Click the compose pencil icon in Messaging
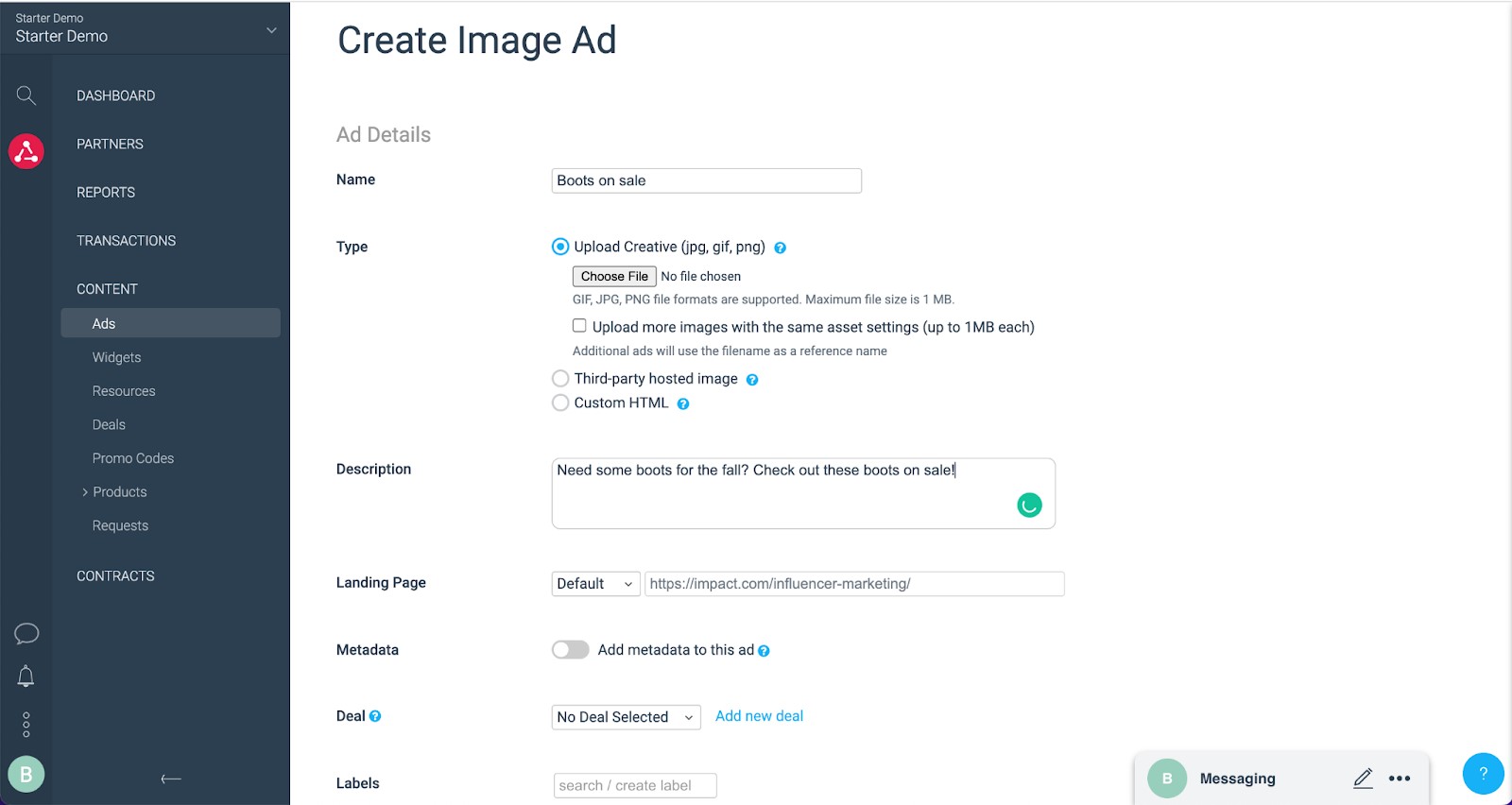This screenshot has width=1512, height=805. pos(1363,779)
